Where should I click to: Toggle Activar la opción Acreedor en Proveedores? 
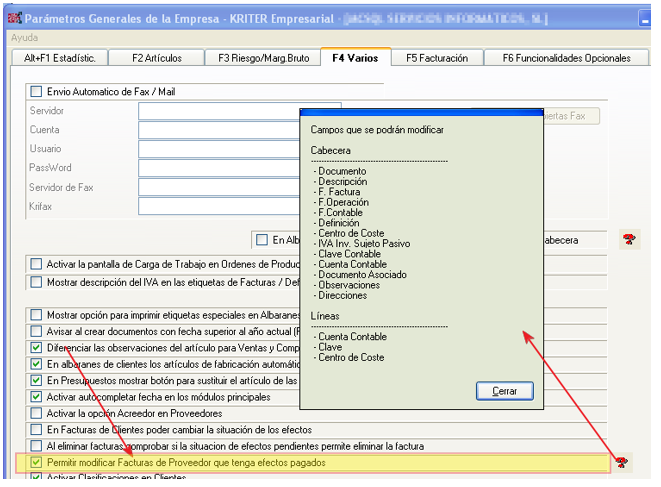coord(38,414)
